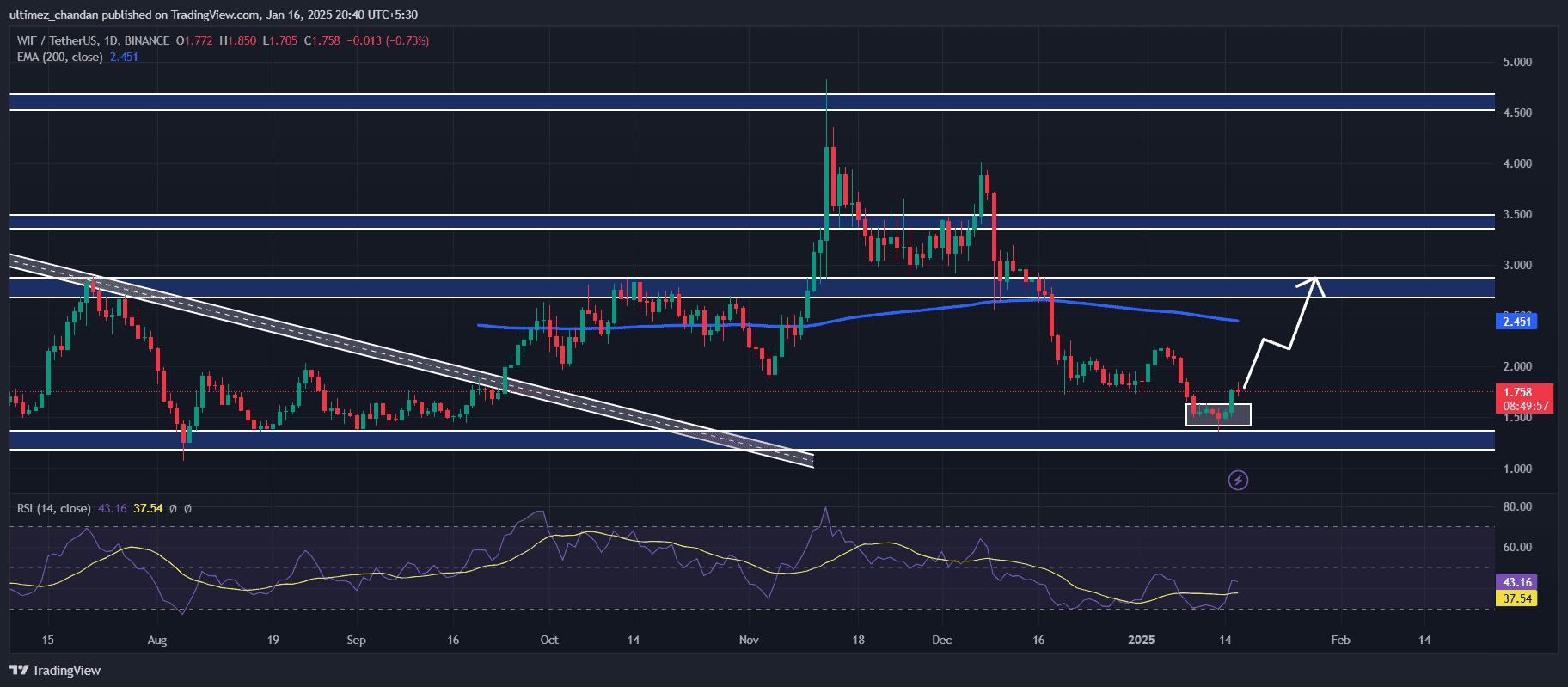Click the 2025 label on time axis
Image resolution: width=1568 pixels, height=687 pixels.
click(1141, 640)
